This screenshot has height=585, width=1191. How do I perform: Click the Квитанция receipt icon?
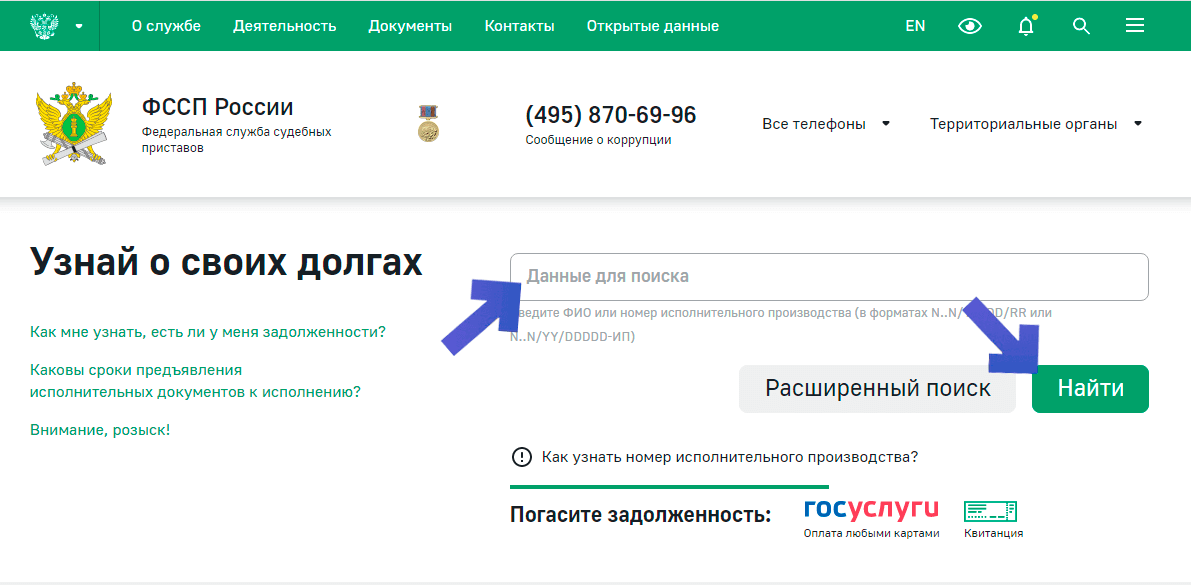pos(990,512)
